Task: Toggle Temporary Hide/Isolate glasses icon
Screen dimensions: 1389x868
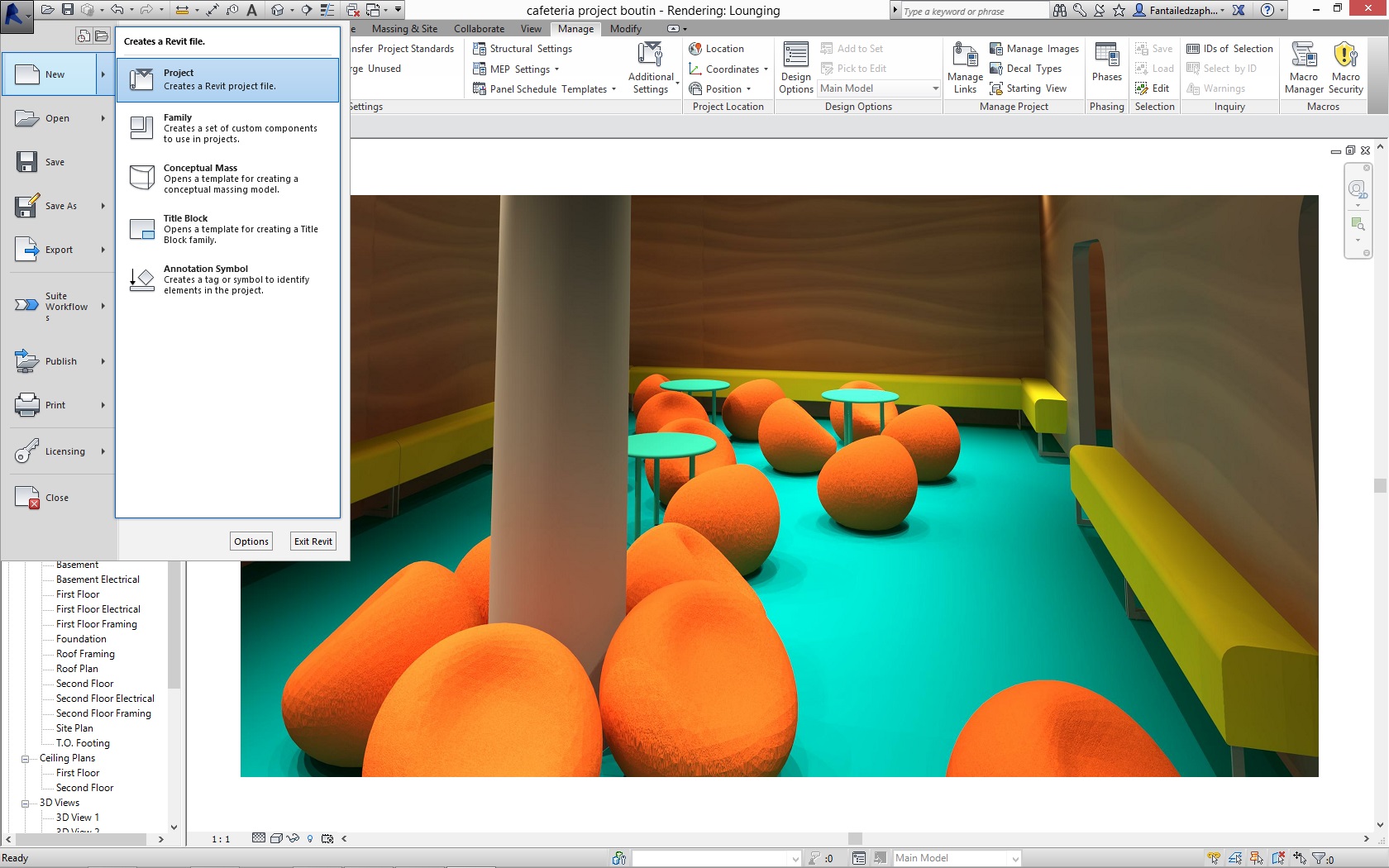Action: (293, 838)
